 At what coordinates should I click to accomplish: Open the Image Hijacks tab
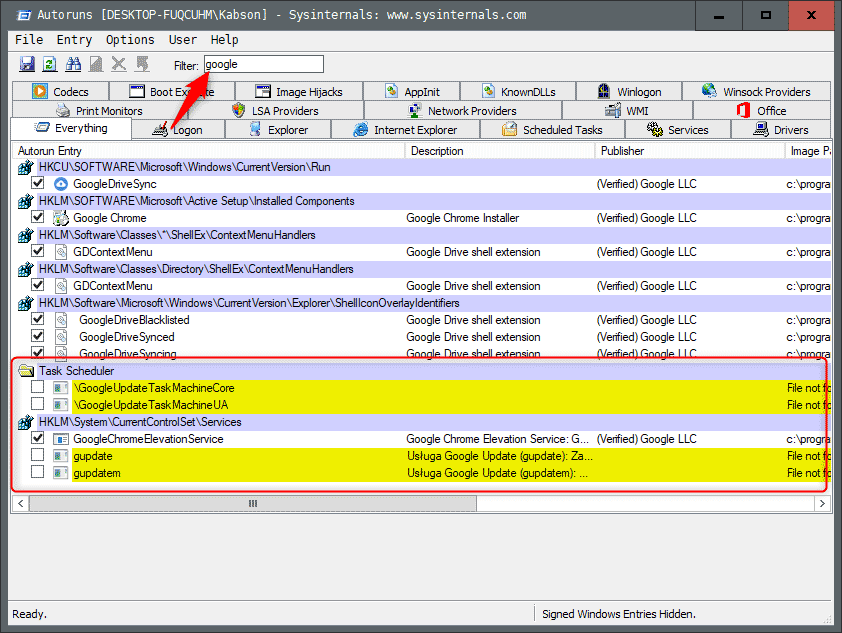click(299, 92)
